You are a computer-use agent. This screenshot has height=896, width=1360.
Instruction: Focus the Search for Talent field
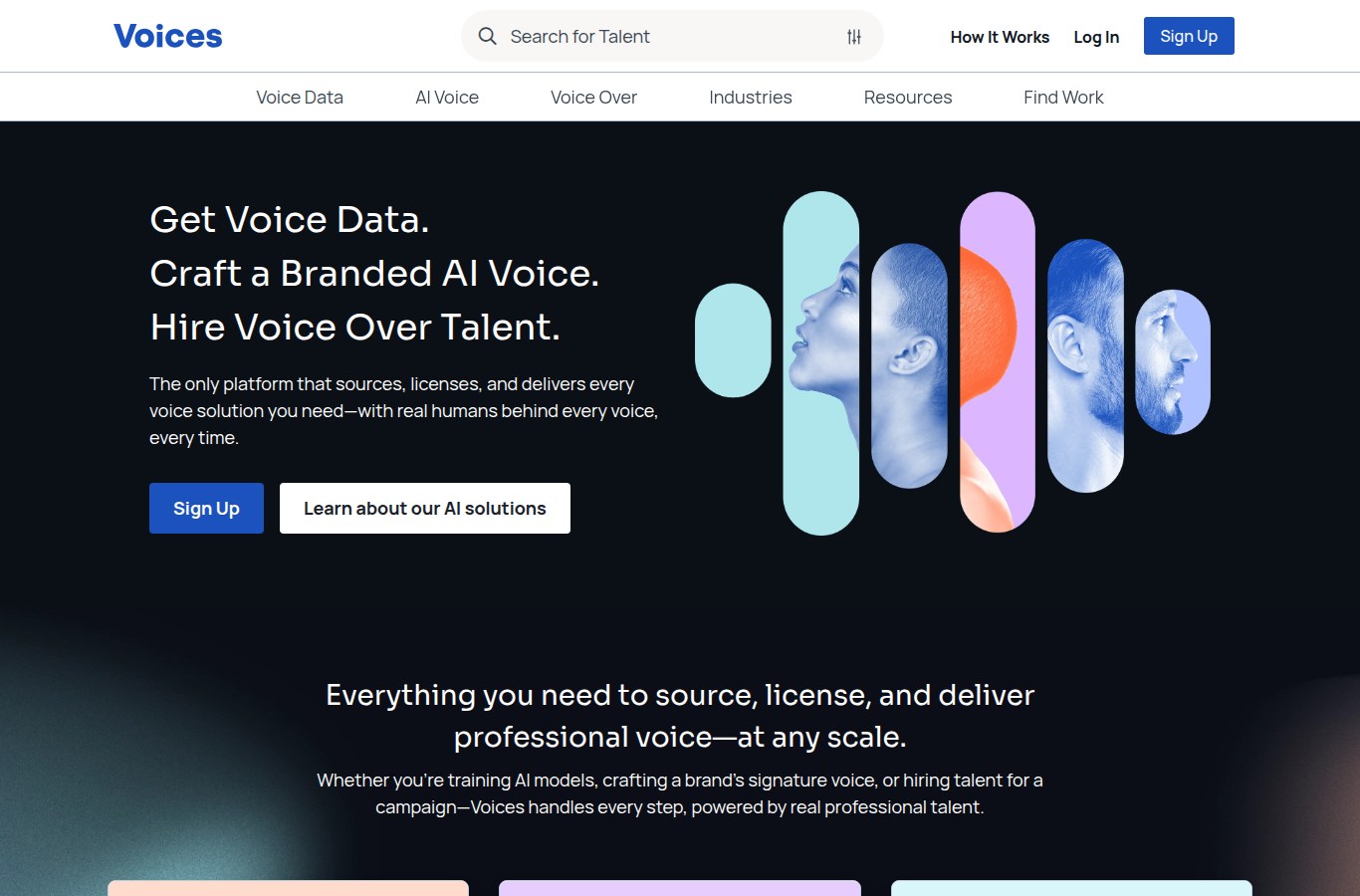(x=672, y=37)
